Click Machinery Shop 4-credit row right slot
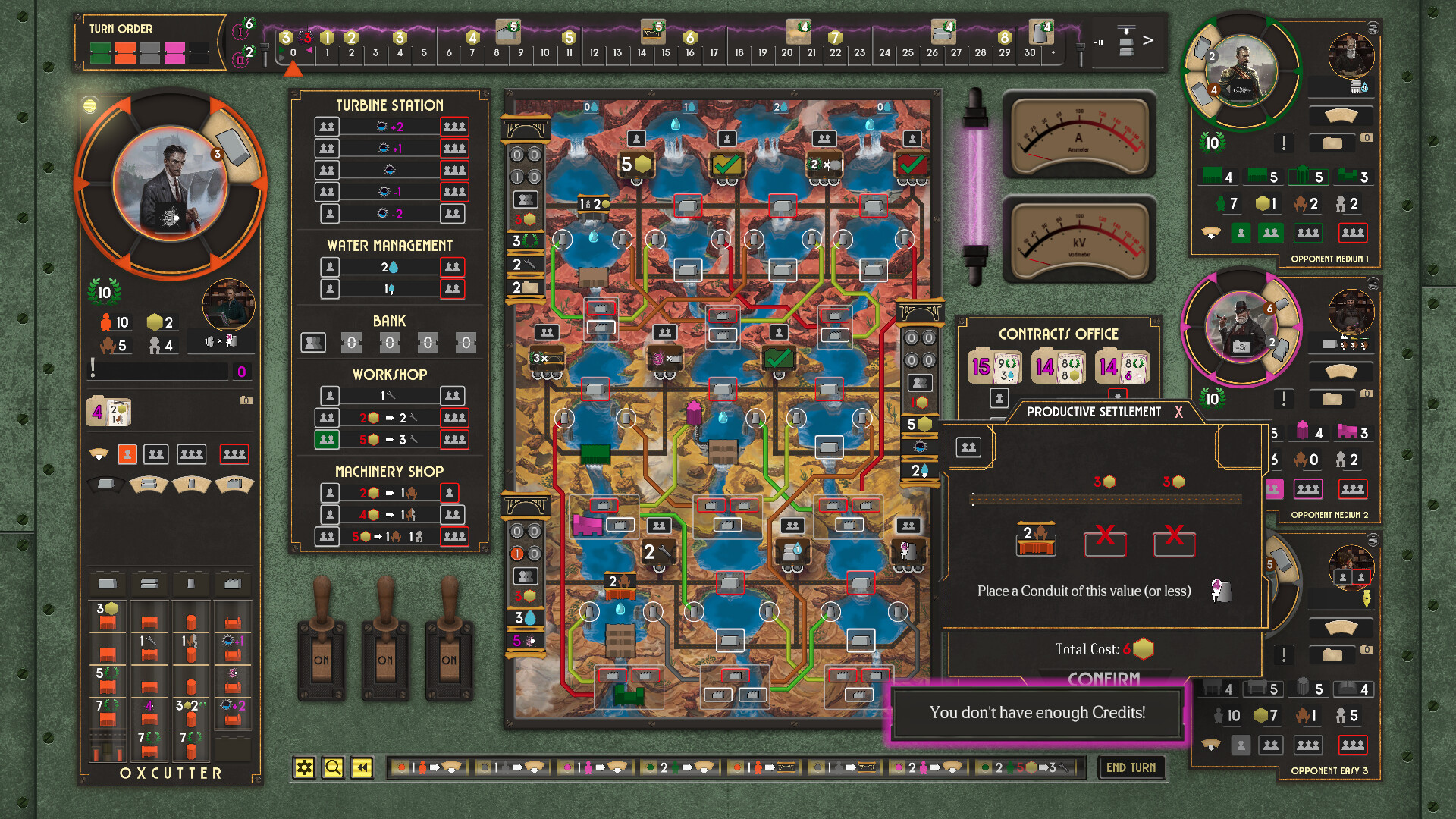The height and width of the screenshot is (819, 1456). [453, 515]
